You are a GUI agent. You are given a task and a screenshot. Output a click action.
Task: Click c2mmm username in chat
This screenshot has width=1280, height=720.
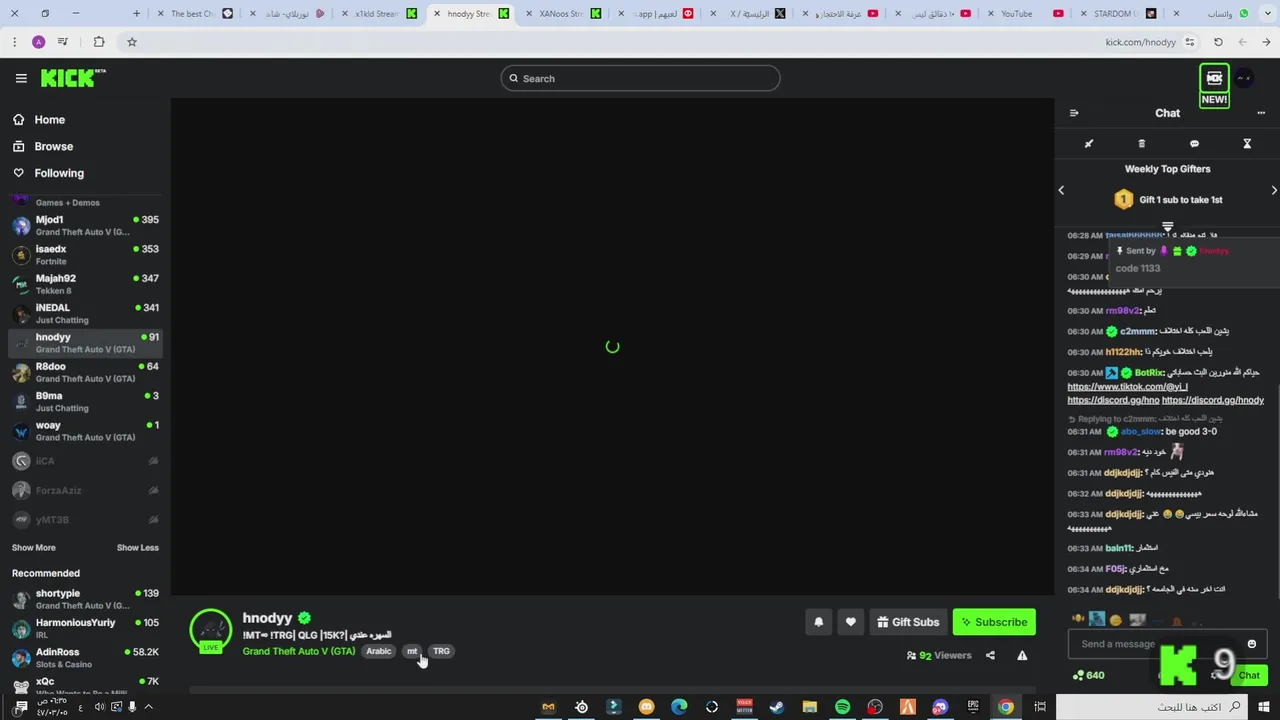pyautogui.click(x=1137, y=331)
